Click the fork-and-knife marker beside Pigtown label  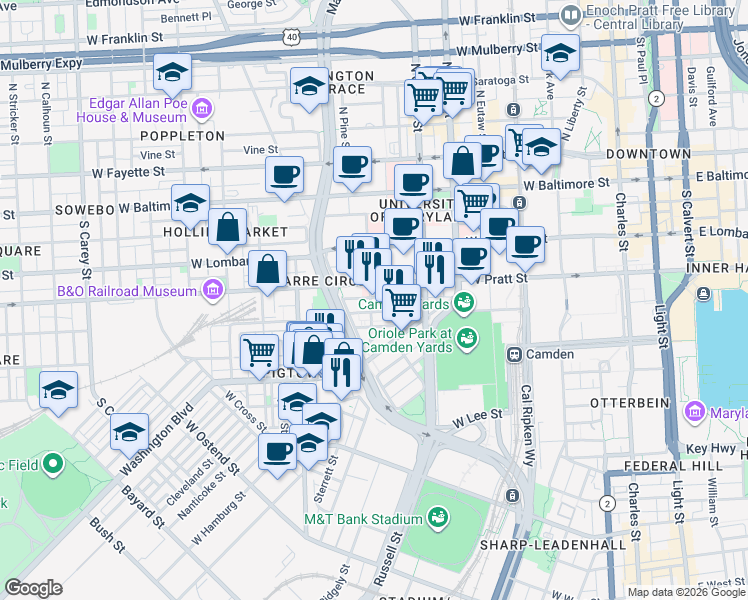click(342, 376)
